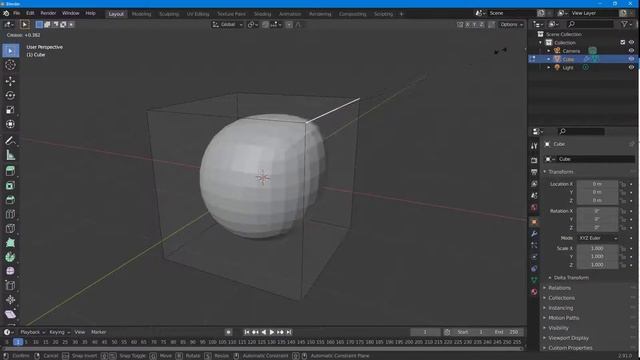
Task: Toggle Y mirror axis button
Action: coord(474,24)
